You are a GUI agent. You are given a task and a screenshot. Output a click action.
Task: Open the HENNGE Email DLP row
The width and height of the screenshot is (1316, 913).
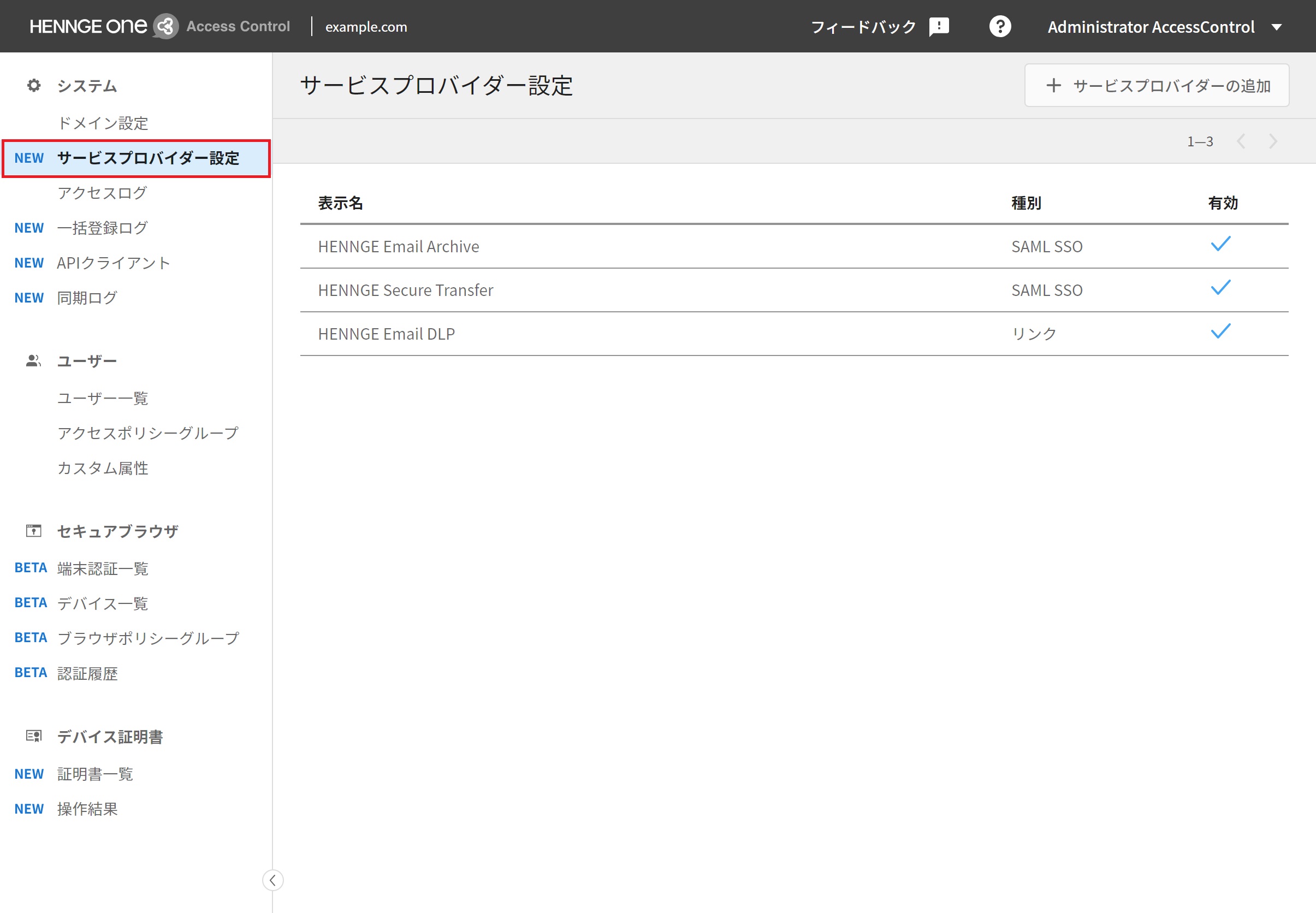tap(794, 334)
